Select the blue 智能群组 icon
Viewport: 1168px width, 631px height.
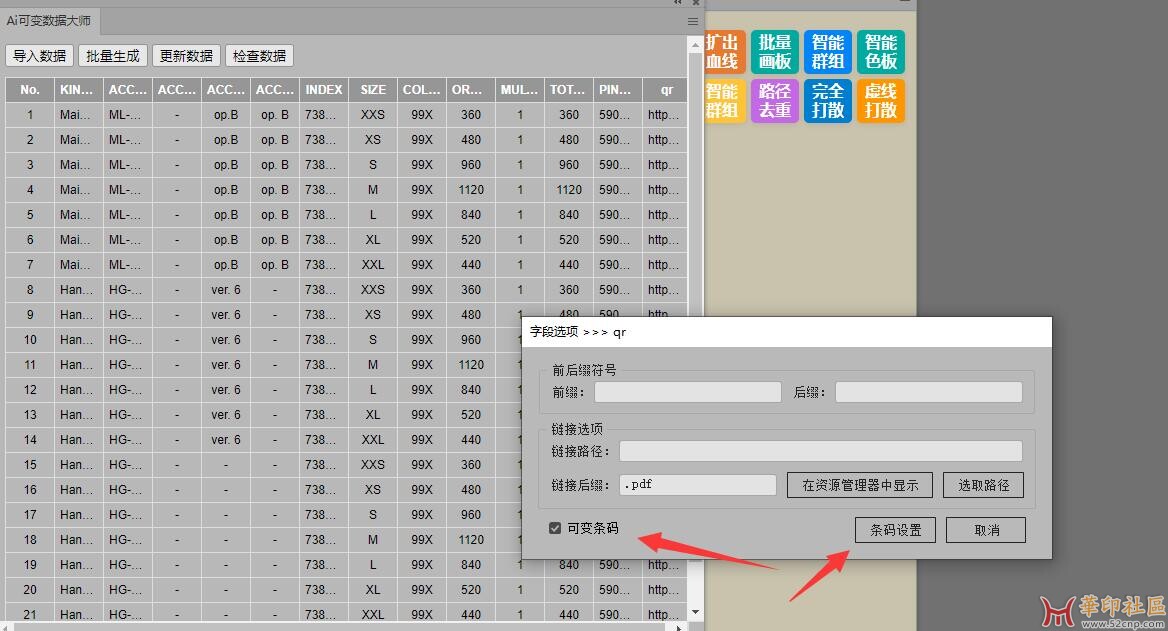click(828, 52)
